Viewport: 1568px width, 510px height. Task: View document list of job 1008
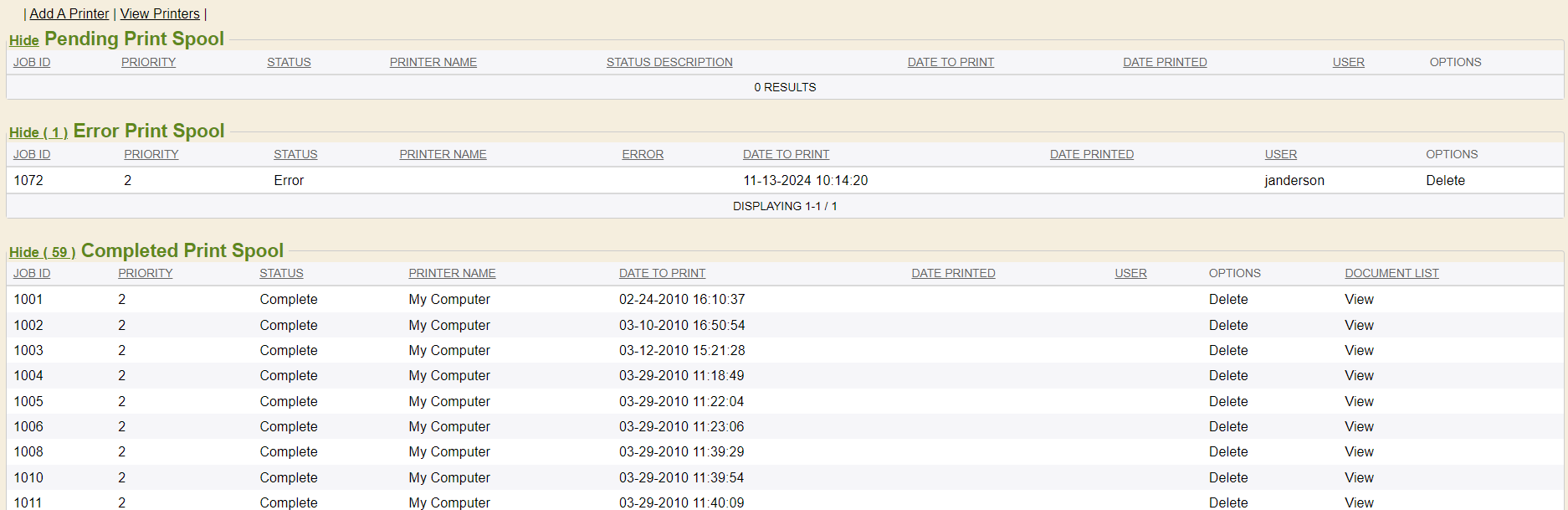1359,451
